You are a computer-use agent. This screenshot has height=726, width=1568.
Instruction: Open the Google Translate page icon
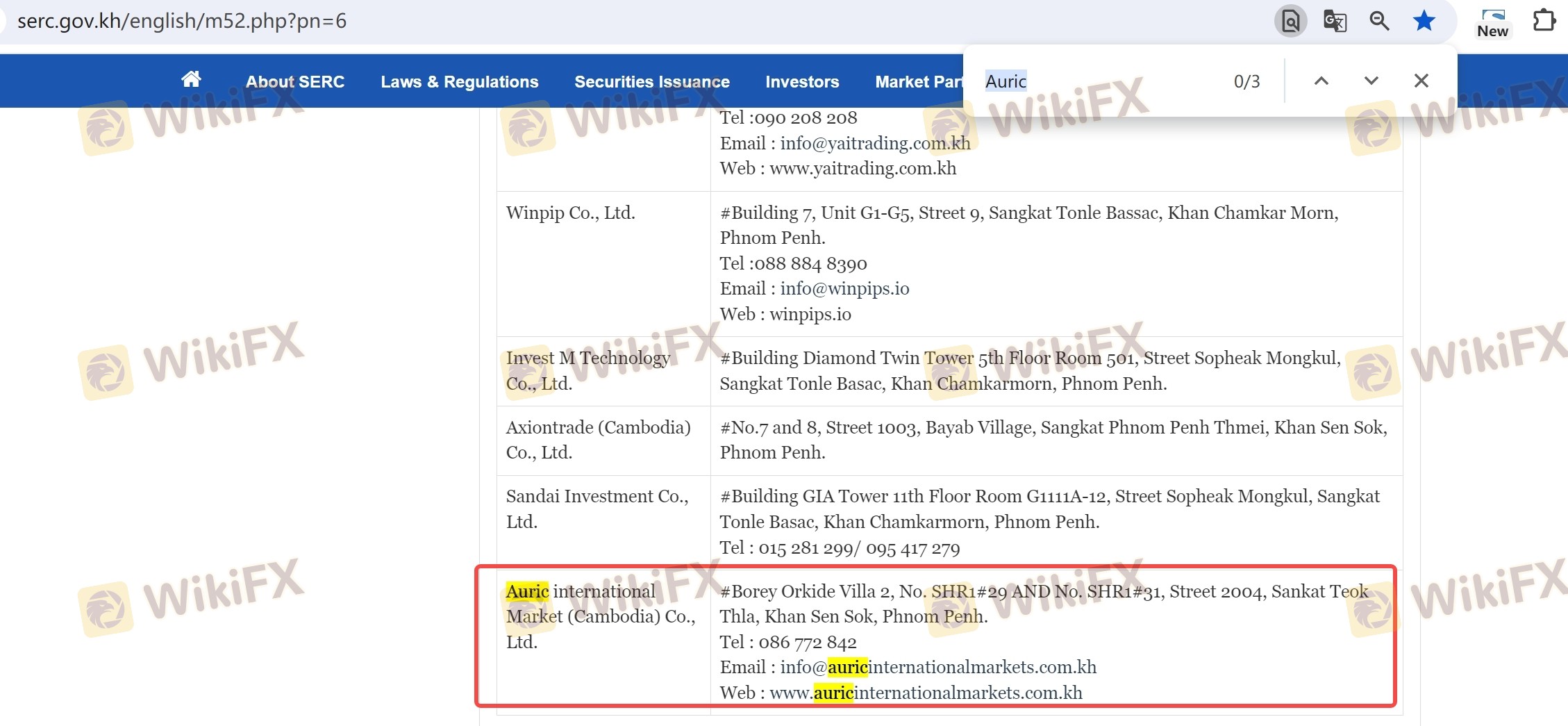[1335, 21]
